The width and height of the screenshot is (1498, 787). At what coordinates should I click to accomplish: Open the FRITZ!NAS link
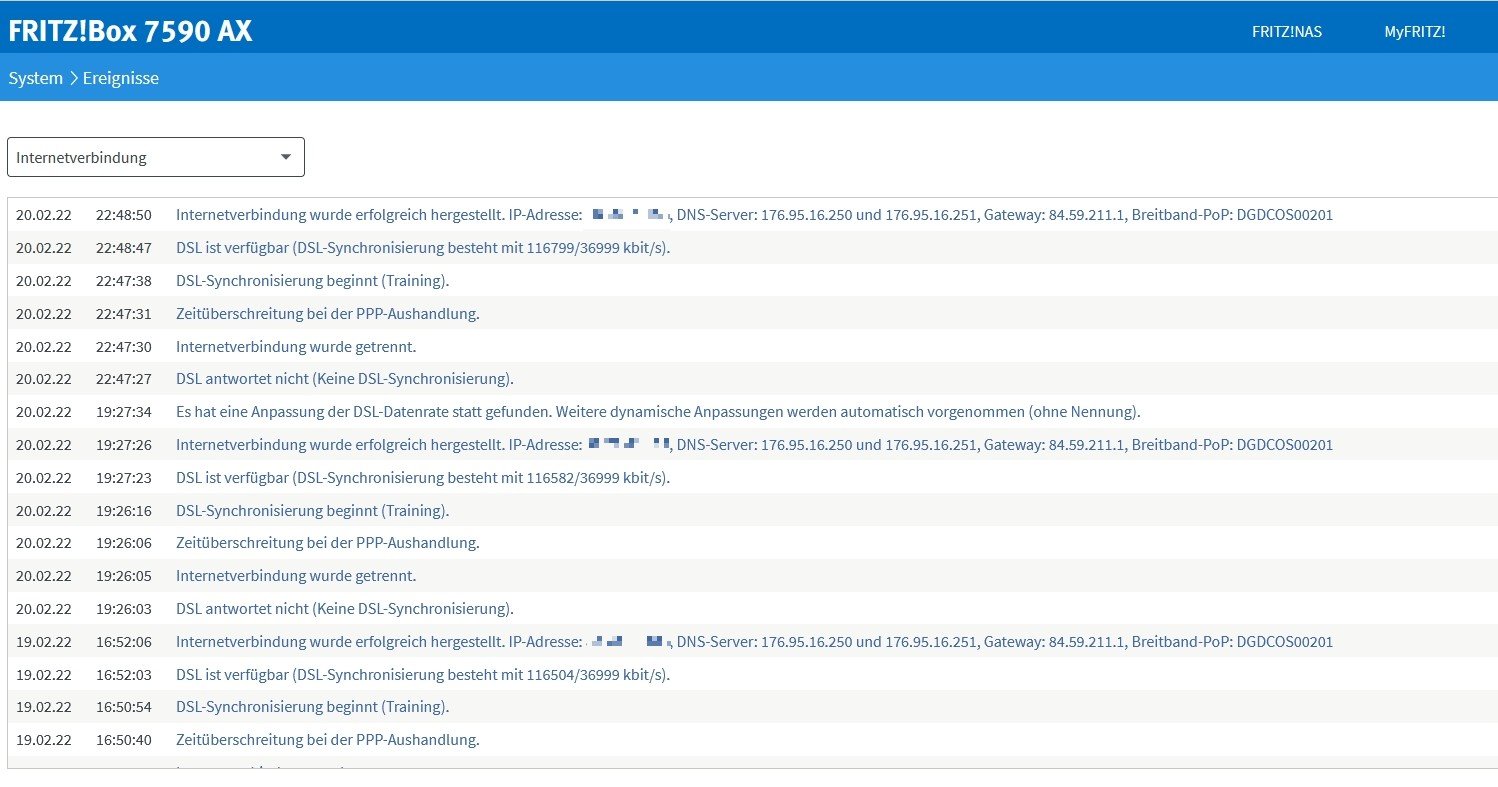point(1286,32)
